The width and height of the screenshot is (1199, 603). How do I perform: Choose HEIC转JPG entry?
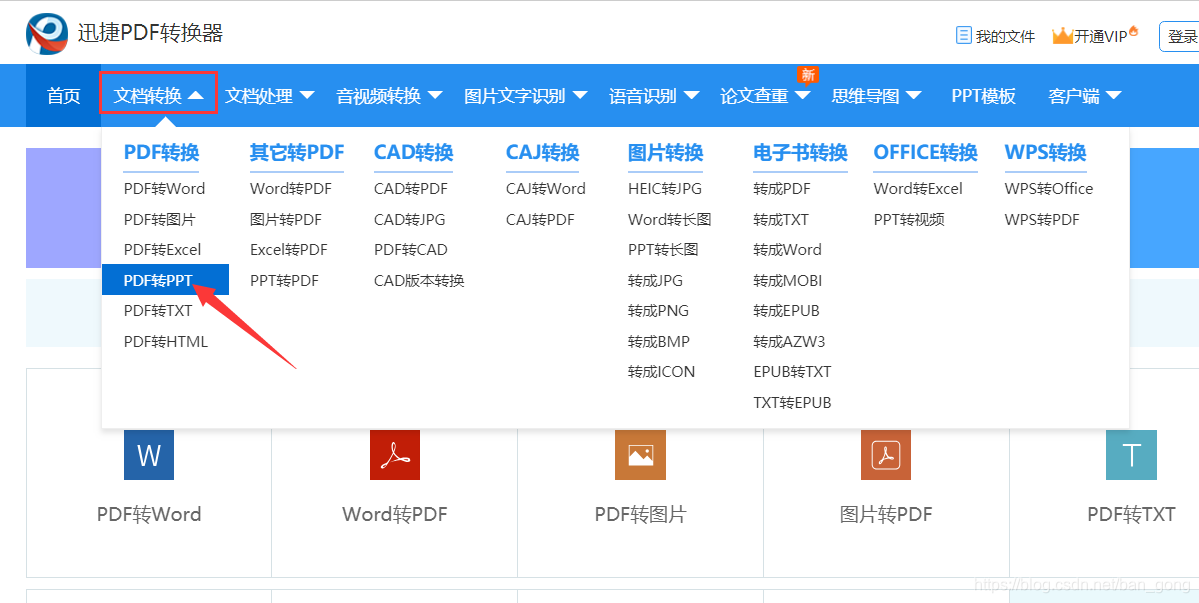664,189
